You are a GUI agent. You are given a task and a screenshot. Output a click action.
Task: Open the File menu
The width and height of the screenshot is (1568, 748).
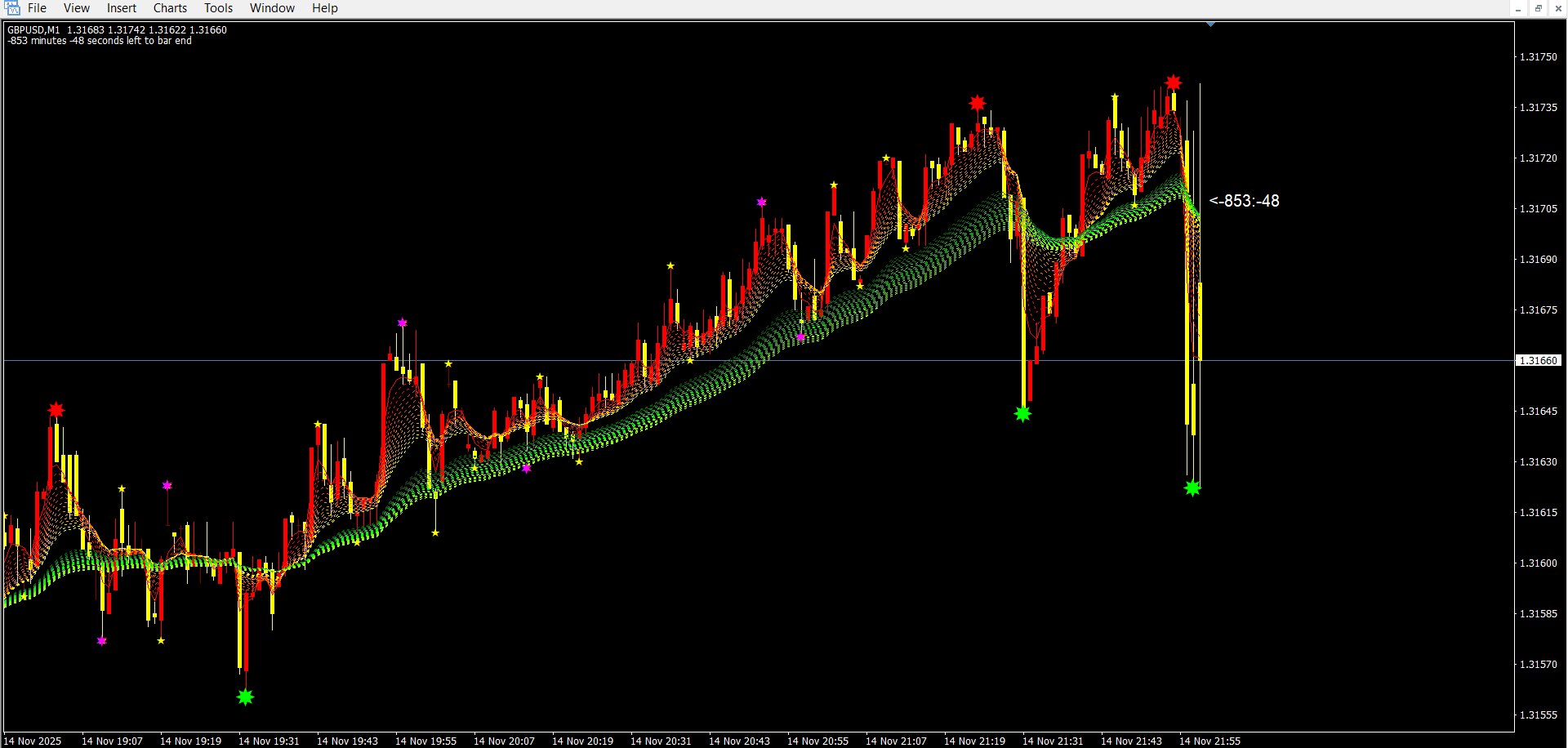(x=37, y=8)
